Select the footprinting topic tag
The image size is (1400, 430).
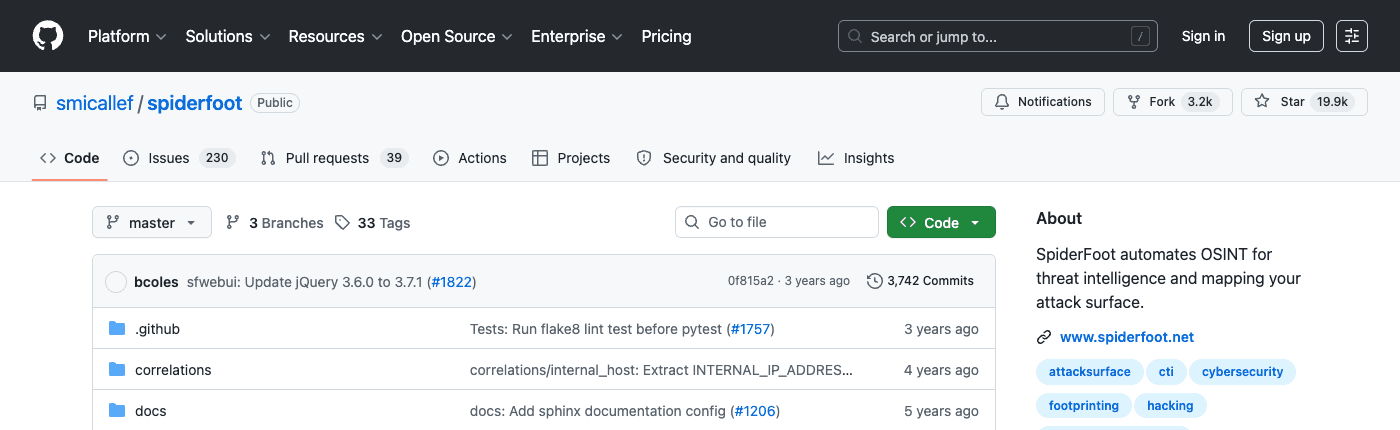(x=1084, y=406)
